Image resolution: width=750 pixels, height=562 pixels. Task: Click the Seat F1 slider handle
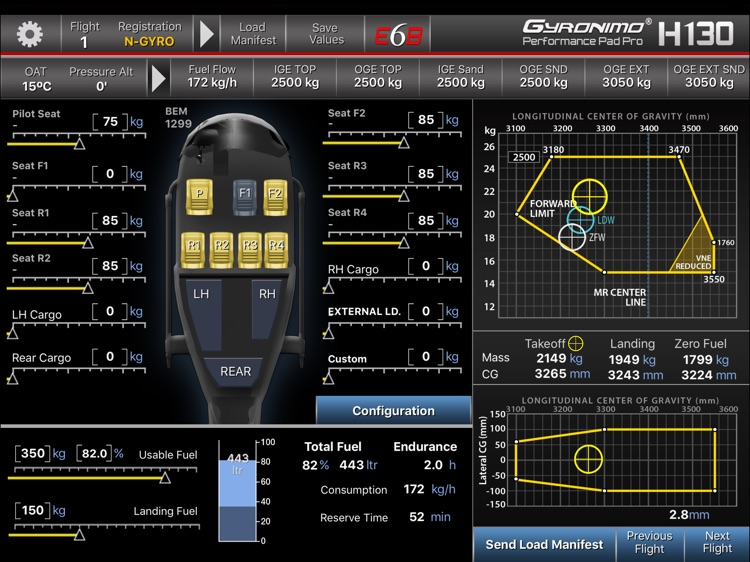point(12,196)
